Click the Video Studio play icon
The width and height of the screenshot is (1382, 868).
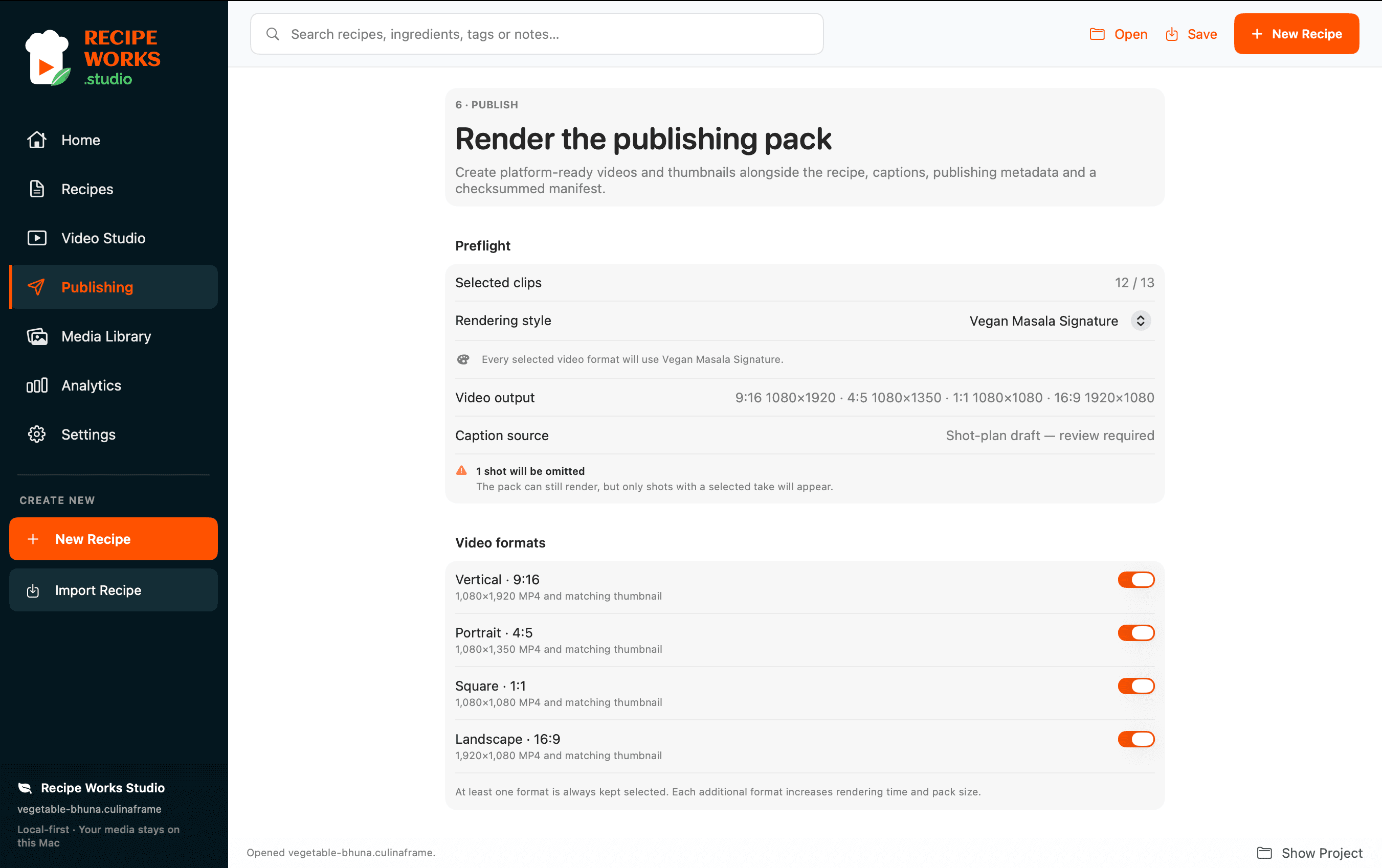pos(37,238)
